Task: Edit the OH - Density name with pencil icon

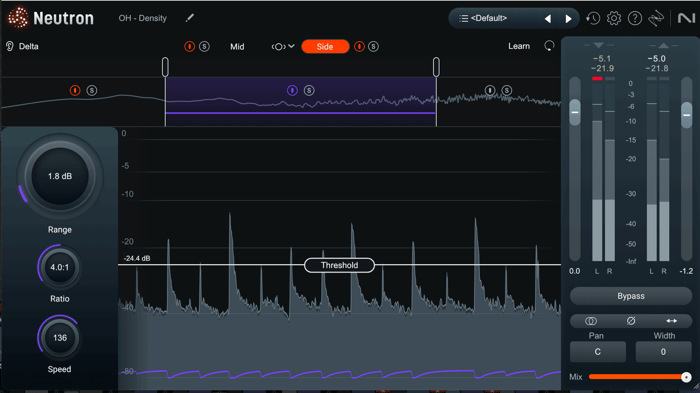Action: tap(190, 18)
